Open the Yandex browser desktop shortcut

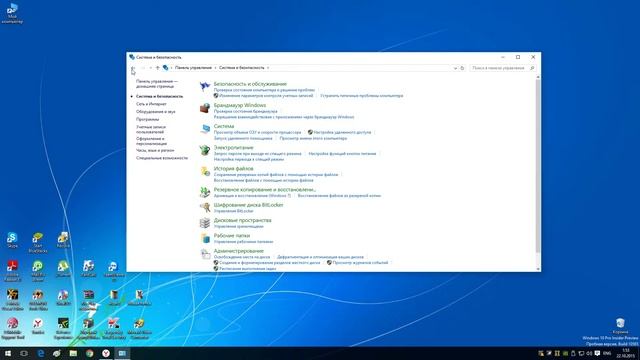click(38, 326)
